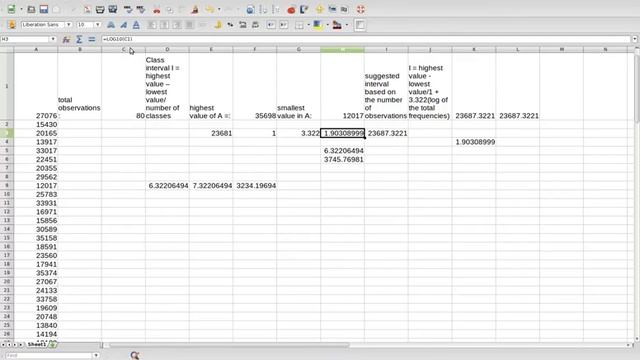Increase the cell indent
The height and width of the screenshot is (360, 640).
[x=284, y=25]
